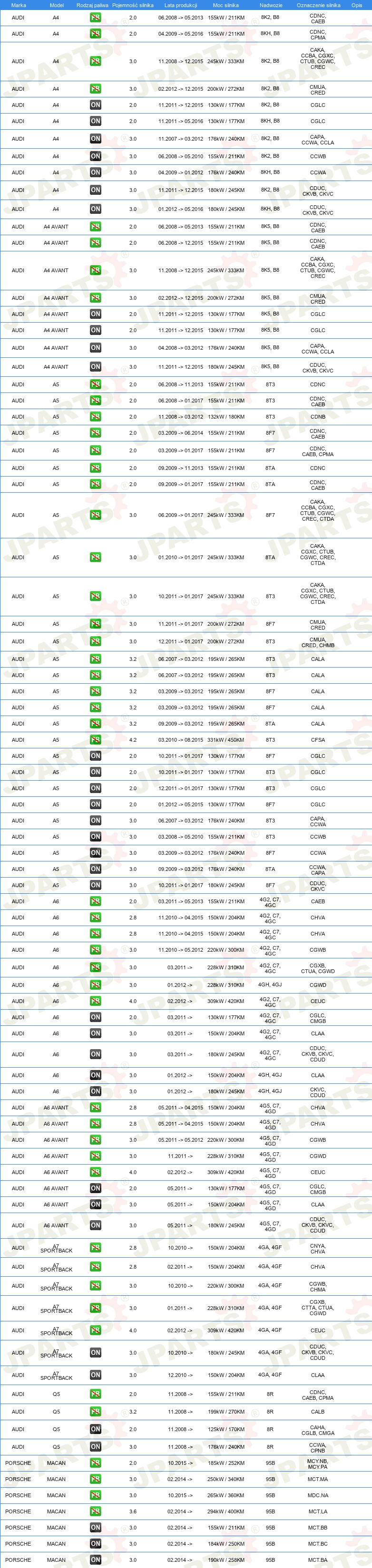Click PB fuel icon in Q5 2.0 CDNC row

click(96, 1394)
